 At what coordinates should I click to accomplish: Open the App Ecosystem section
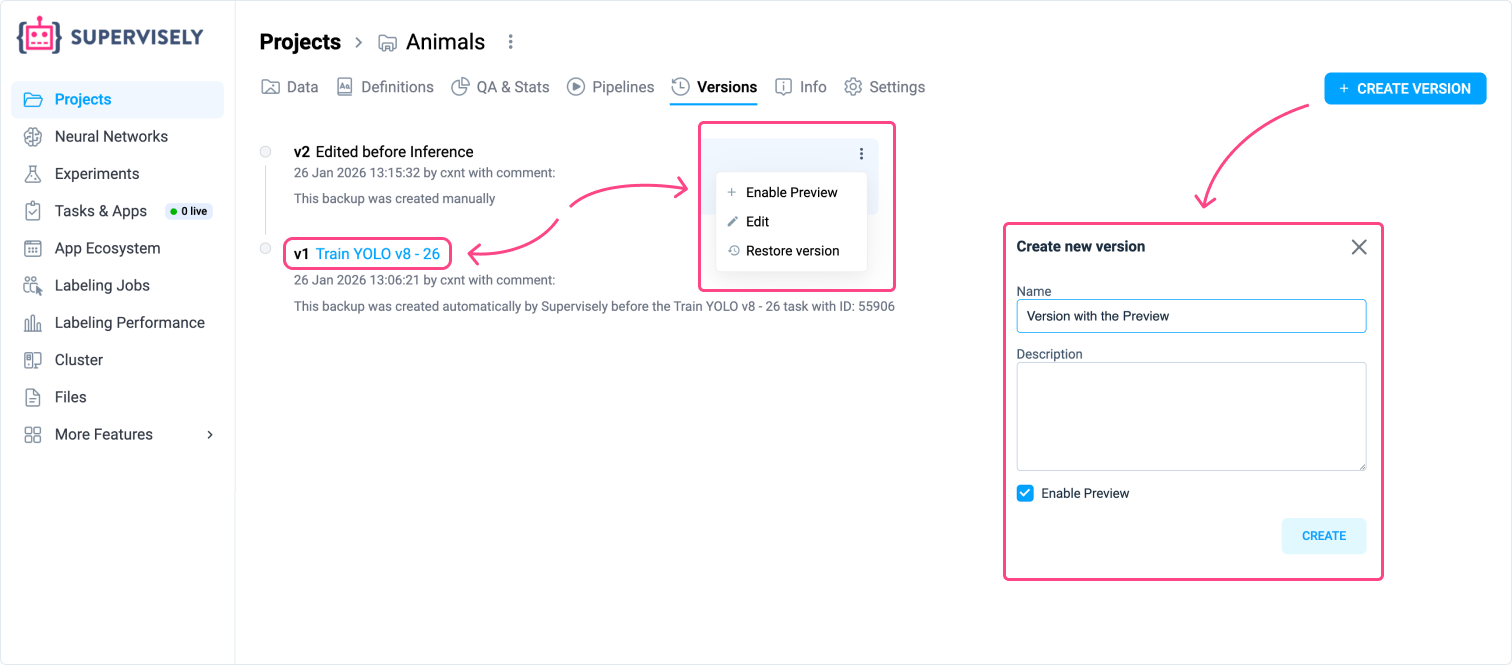coord(107,248)
